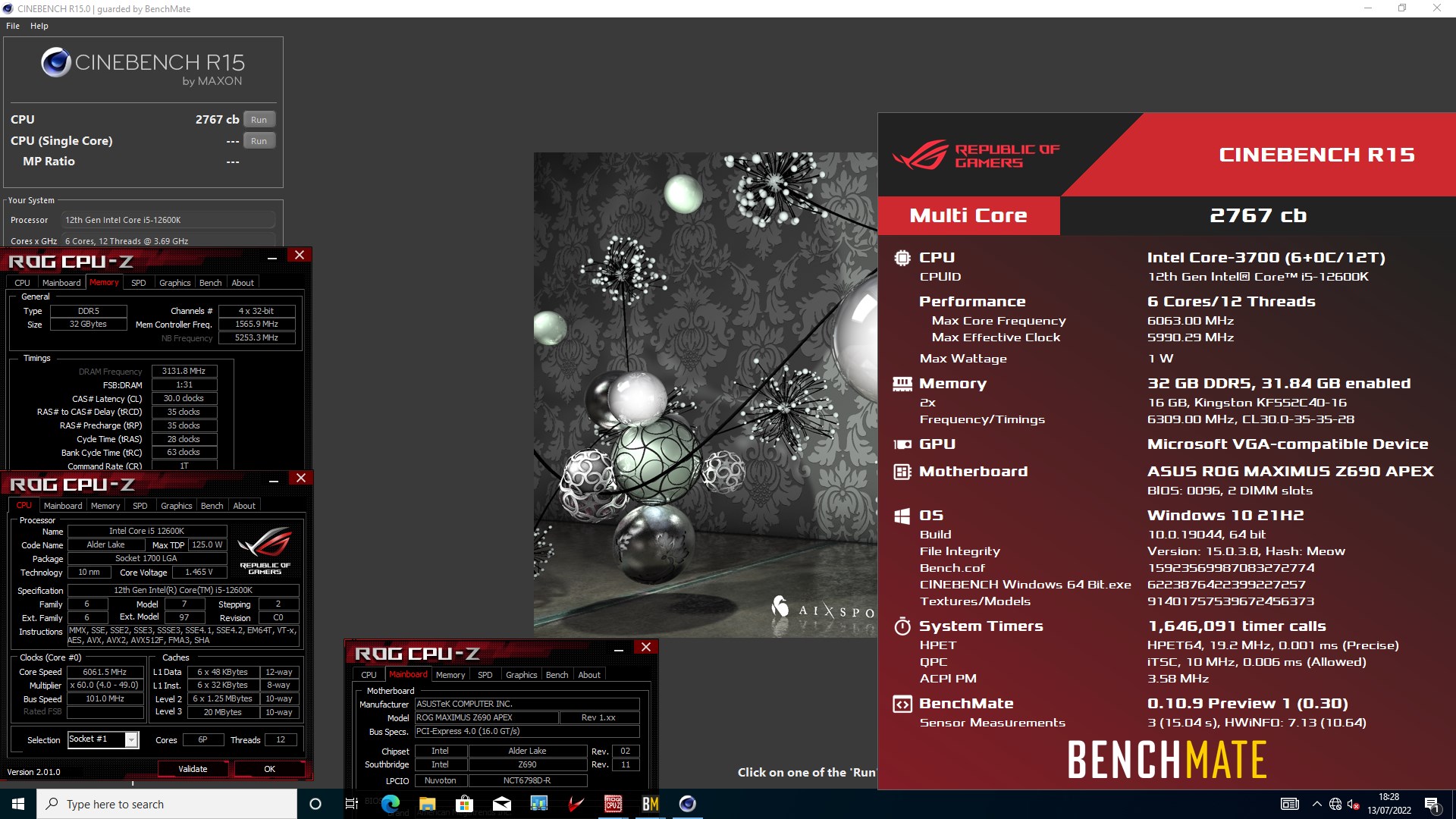Screen dimensions: 1456x819
Task: Open the File menu in Cinebench
Action: (13, 26)
